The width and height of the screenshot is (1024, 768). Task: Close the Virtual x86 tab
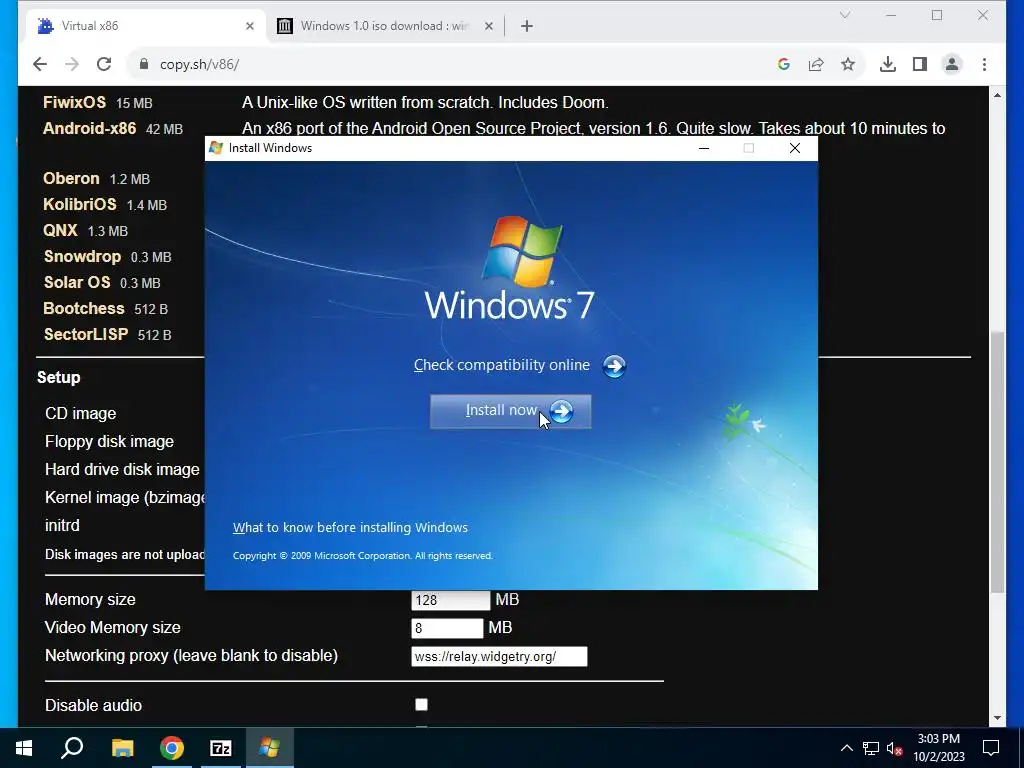(x=249, y=26)
